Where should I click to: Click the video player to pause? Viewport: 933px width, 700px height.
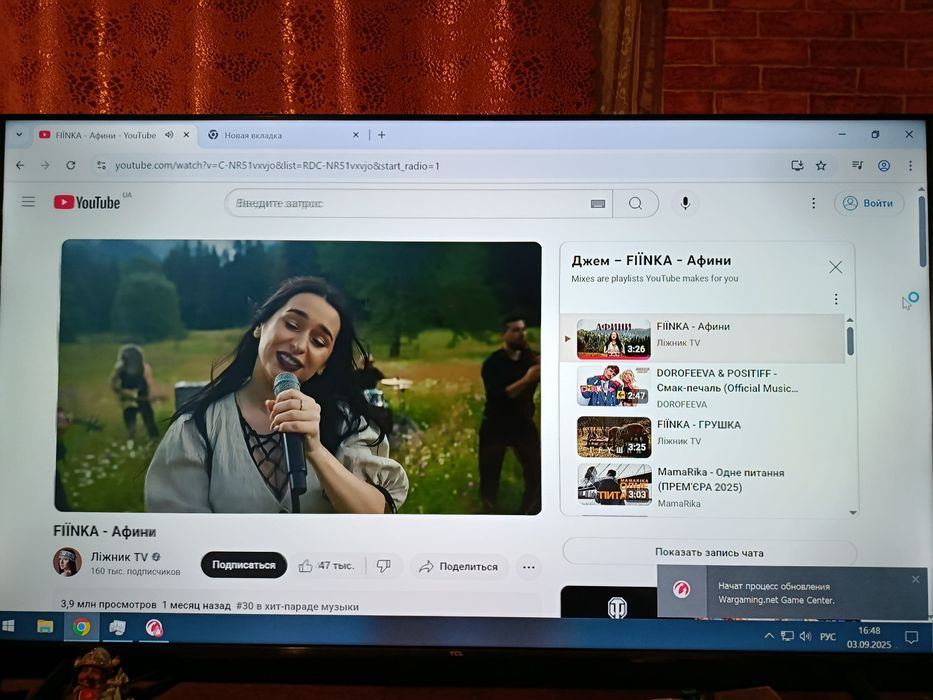tap(299, 376)
